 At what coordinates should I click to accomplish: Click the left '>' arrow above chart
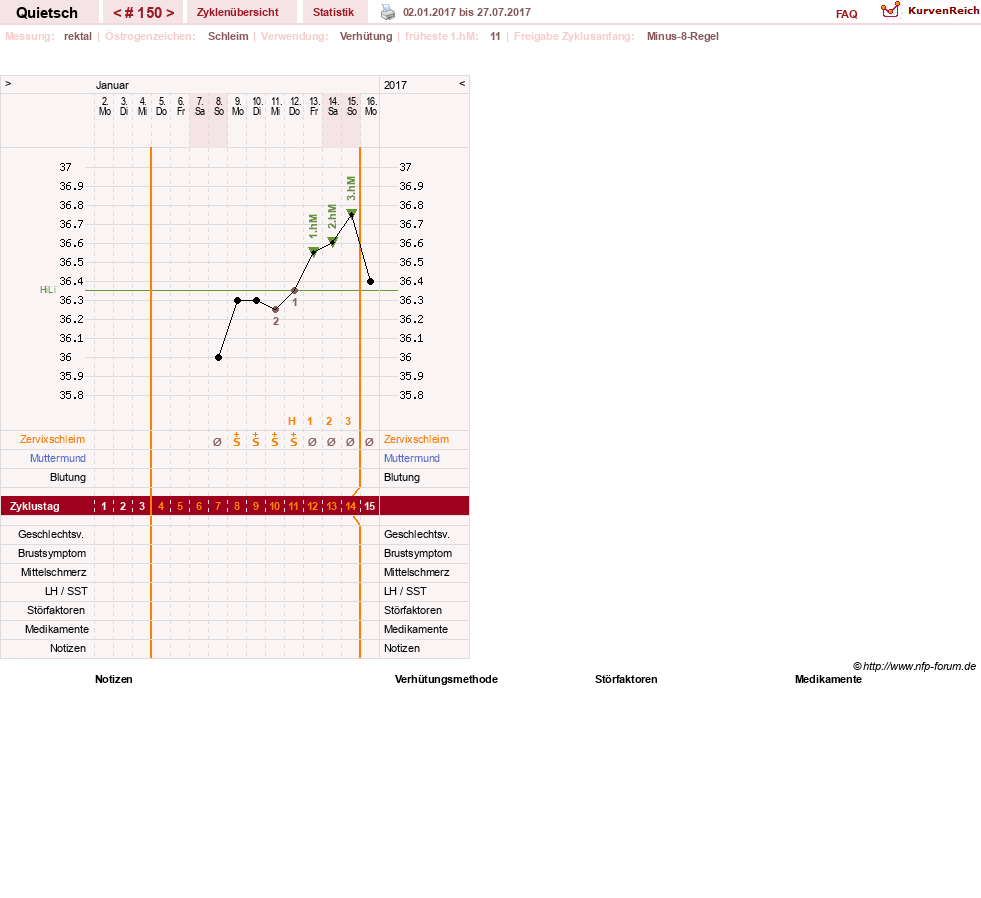pyautogui.click(x=8, y=83)
